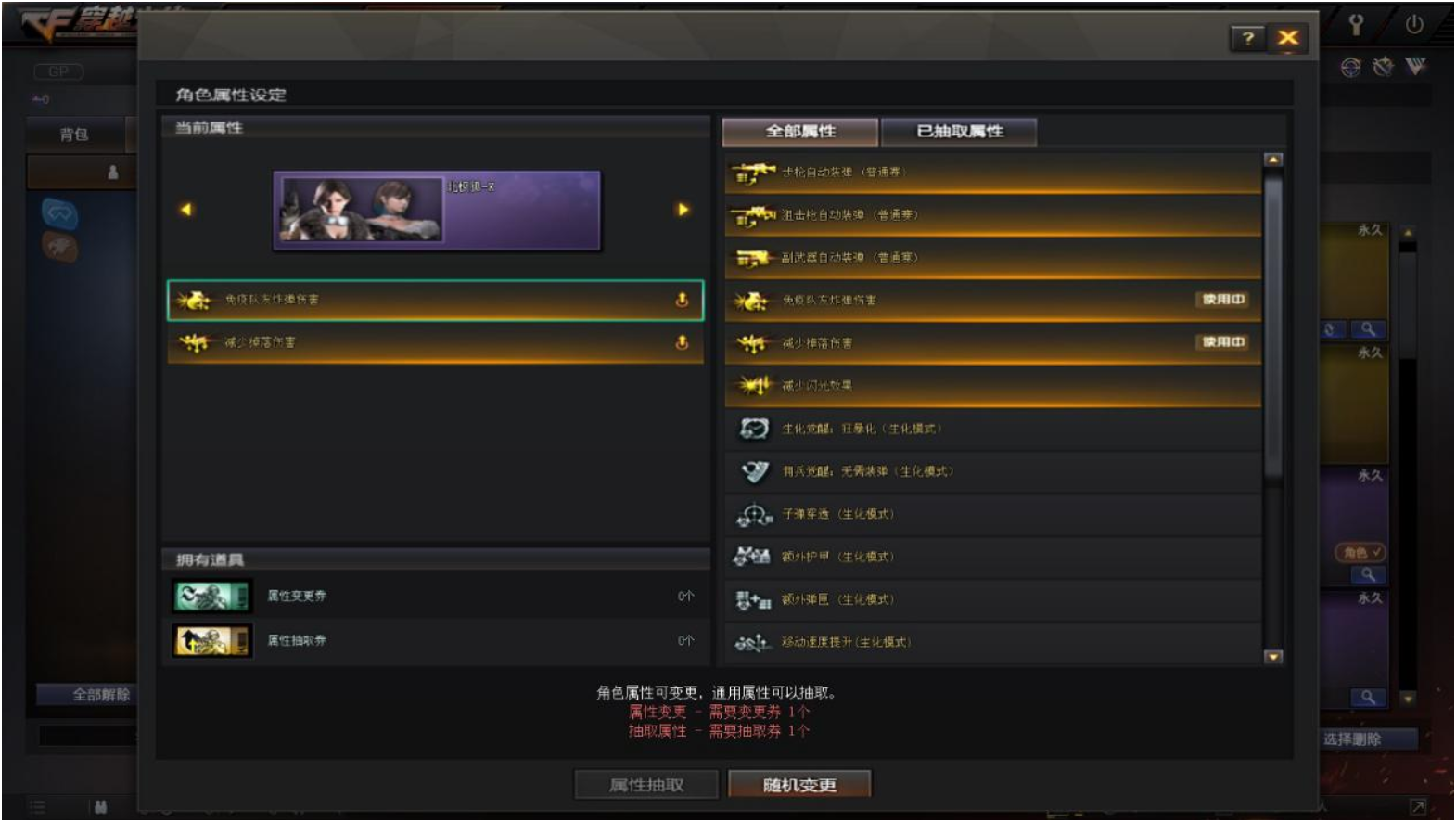Select the 额外护甲 armor attribute icon
The image size is (1456, 822).
pos(752,557)
